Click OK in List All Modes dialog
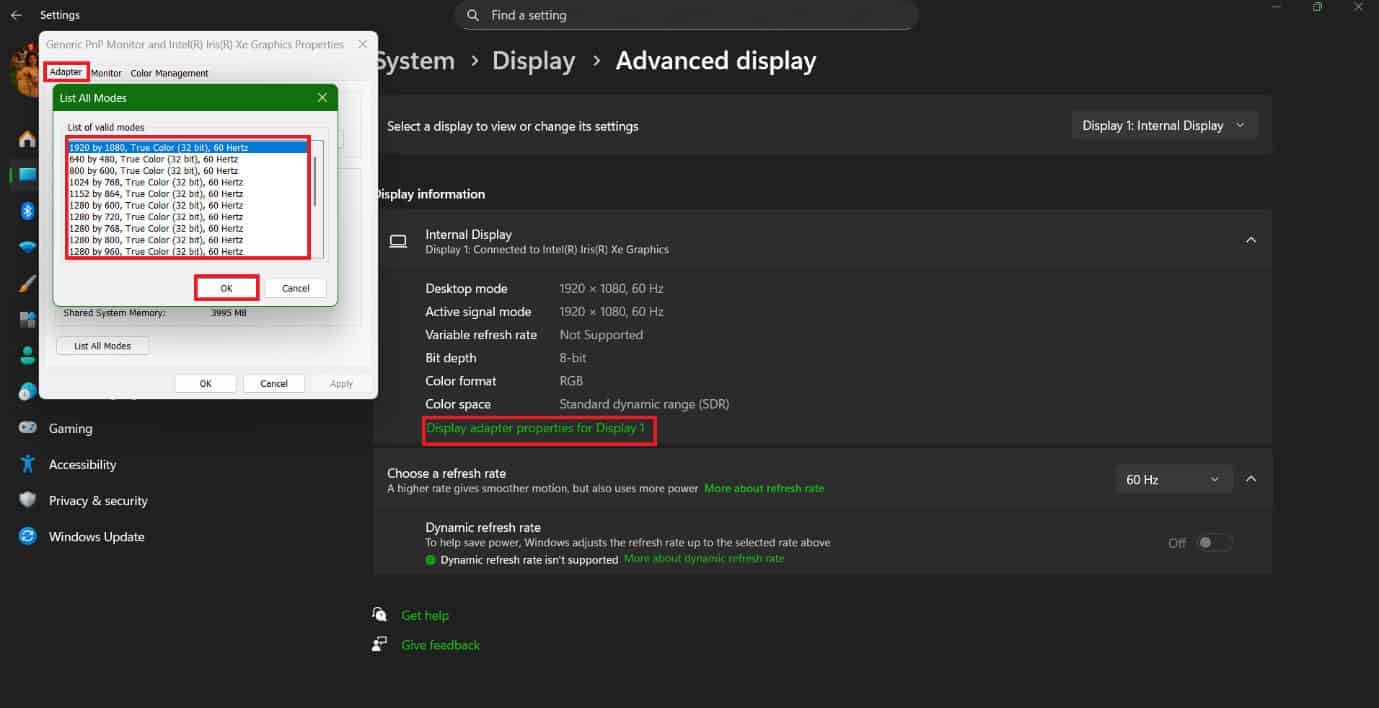The width and height of the screenshot is (1379, 708). [x=226, y=288]
